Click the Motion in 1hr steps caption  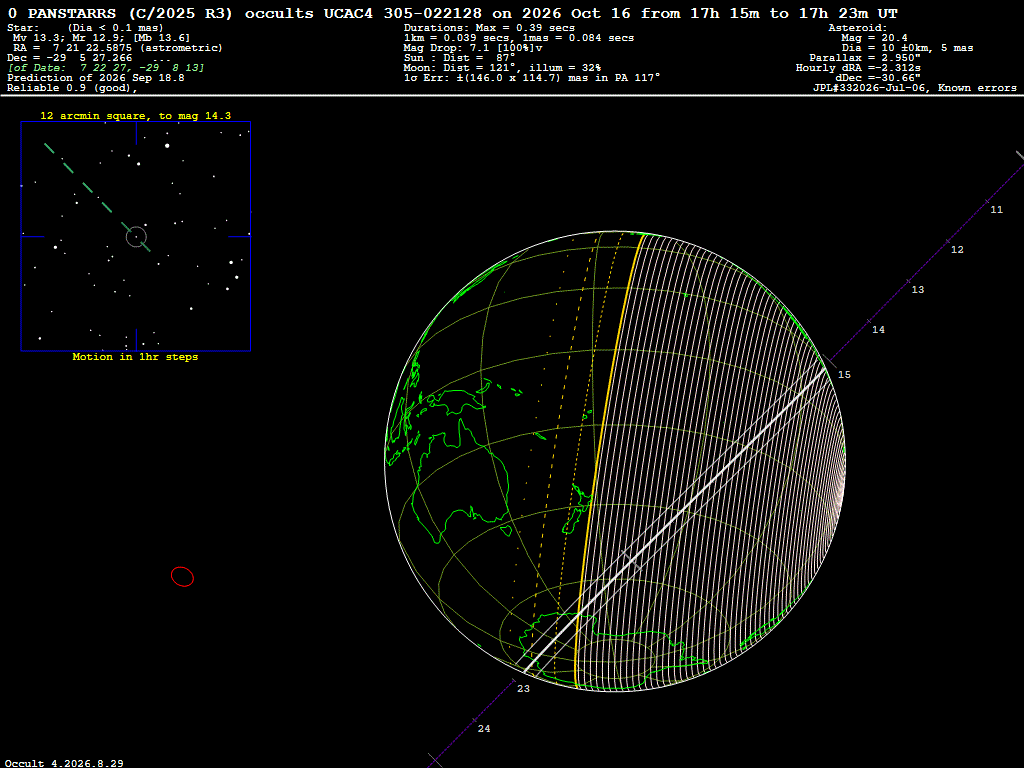point(135,357)
